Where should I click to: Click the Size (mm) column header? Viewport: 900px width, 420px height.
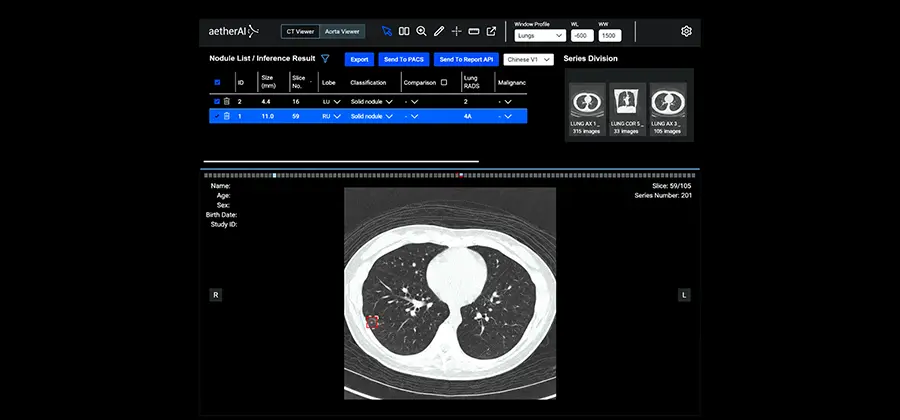click(x=268, y=82)
